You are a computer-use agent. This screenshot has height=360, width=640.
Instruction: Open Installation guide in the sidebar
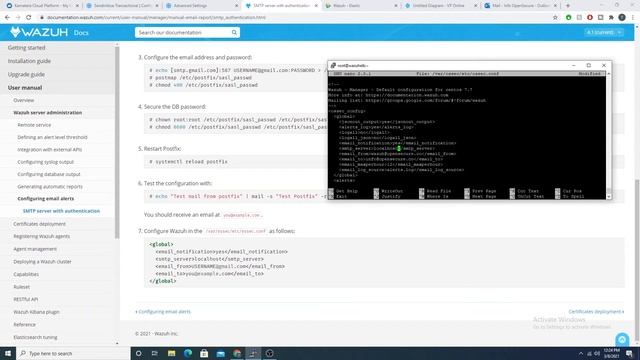[29, 61]
